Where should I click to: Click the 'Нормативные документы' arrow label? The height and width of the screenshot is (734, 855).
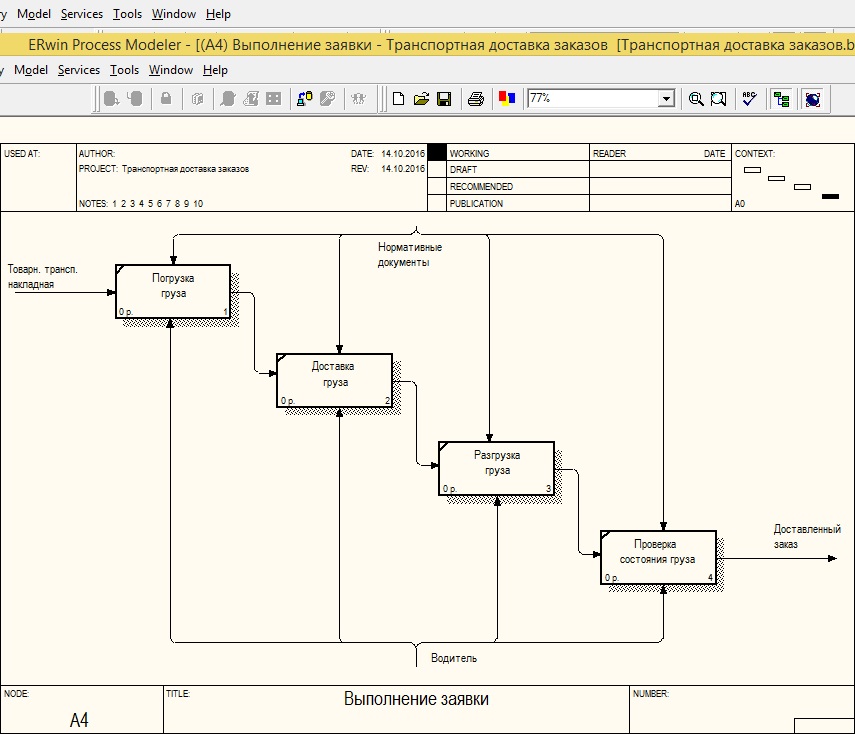(x=410, y=255)
